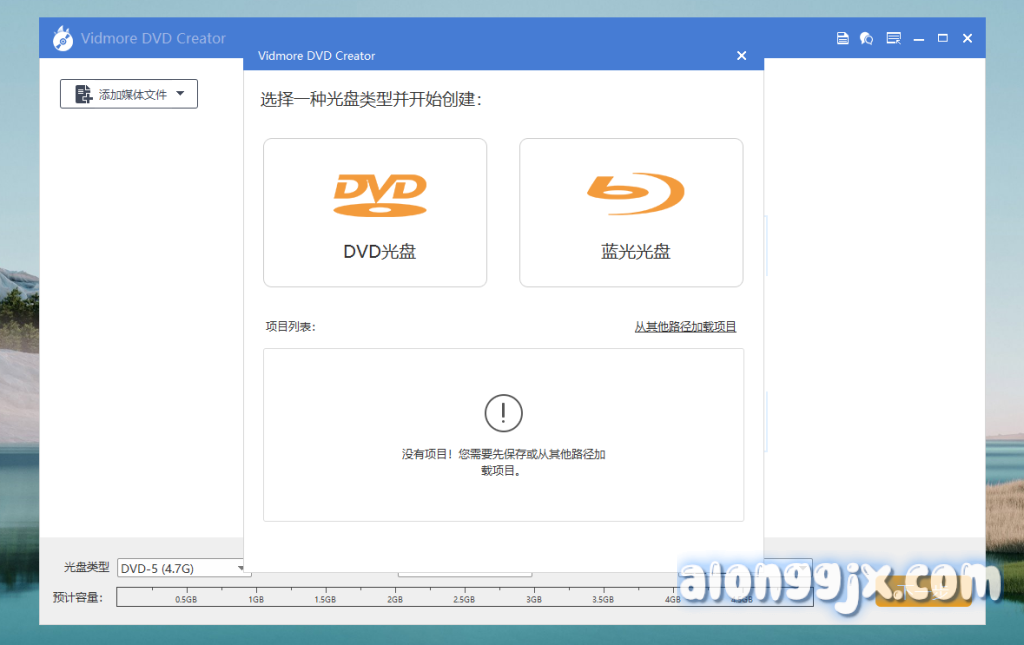Click the 预计容量 capacity bar
The image size is (1024, 645).
pos(400,597)
